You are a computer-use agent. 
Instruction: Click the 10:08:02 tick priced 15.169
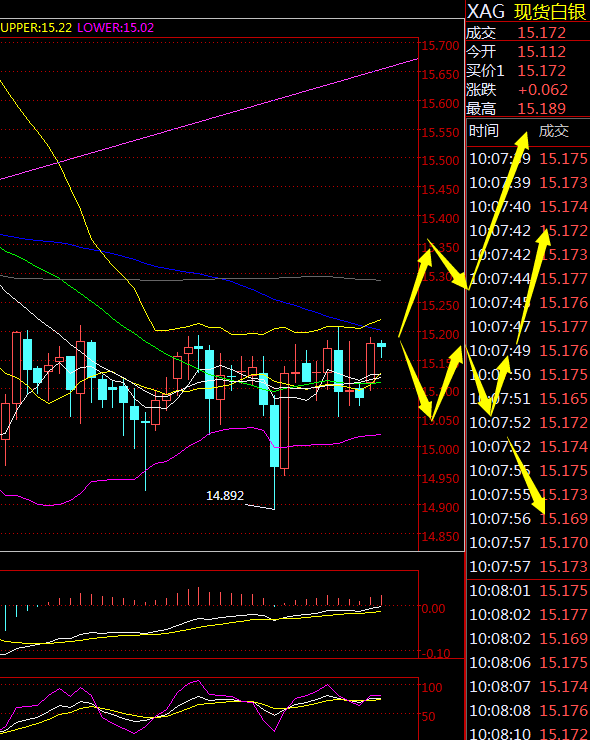click(528, 638)
